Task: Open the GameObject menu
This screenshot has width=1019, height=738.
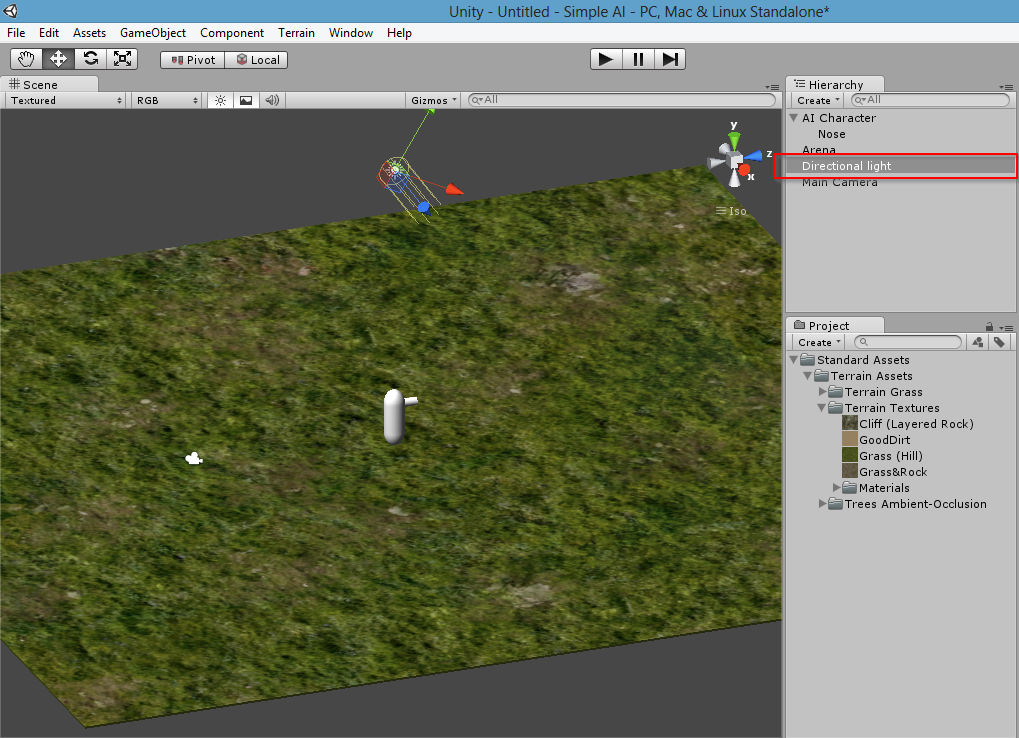Action: pyautogui.click(x=153, y=33)
